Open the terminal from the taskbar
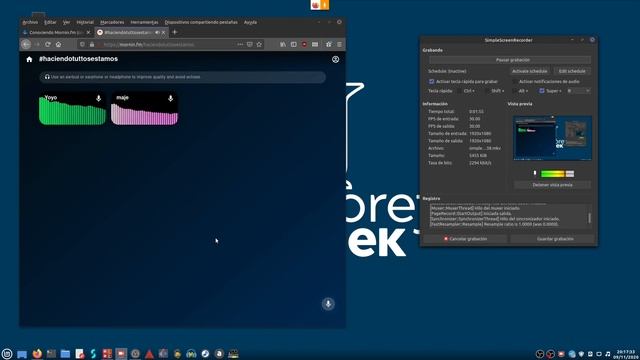The image size is (640, 360). point(51,353)
